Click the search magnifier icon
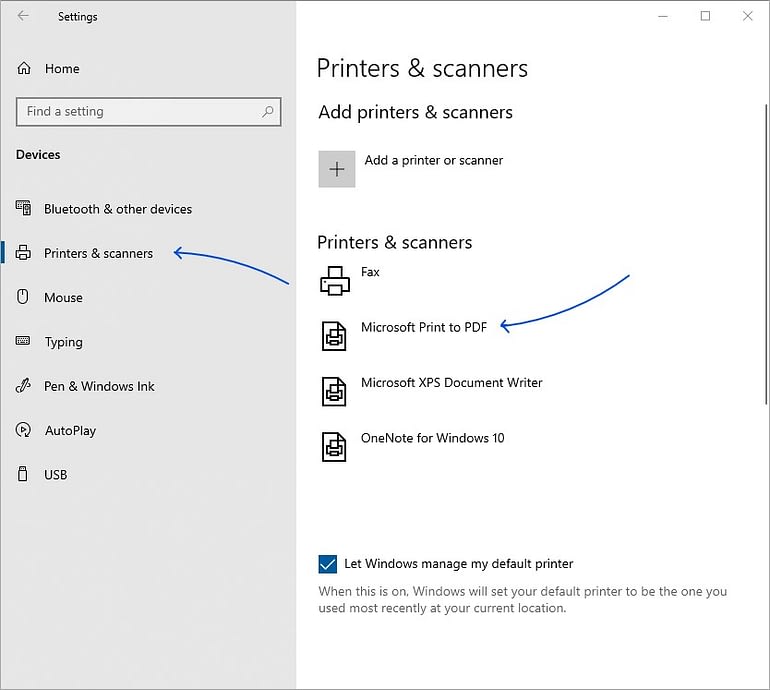This screenshot has height=690, width=770. [x=268, y=111]
